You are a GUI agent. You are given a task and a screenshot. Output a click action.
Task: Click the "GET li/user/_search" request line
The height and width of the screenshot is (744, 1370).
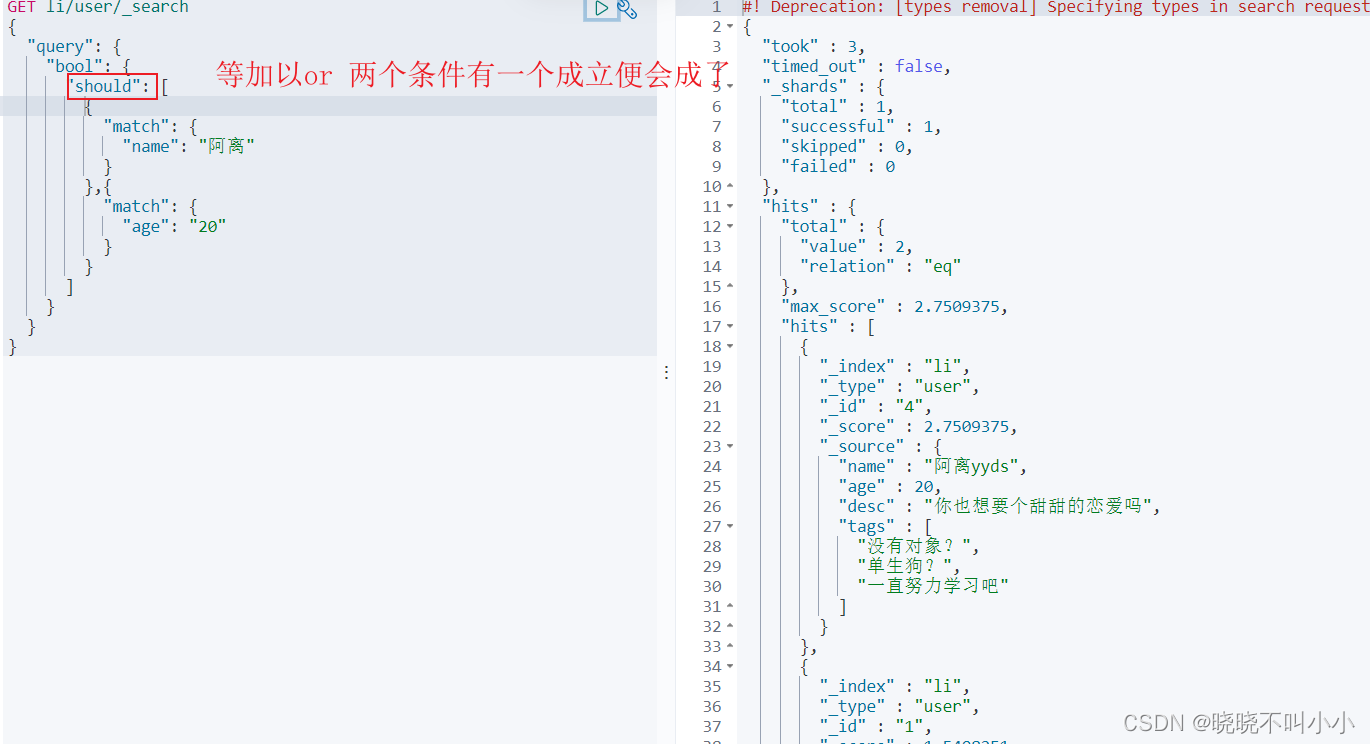tap(98, 7)
